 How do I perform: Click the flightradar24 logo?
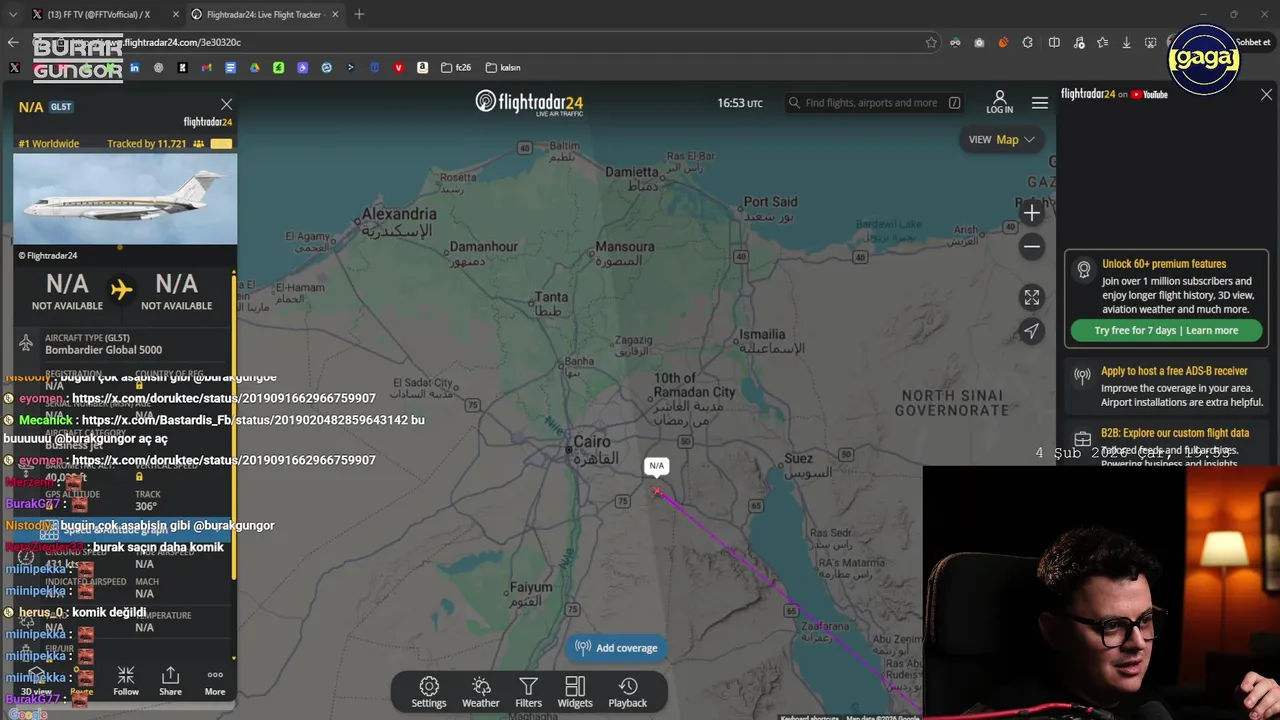pos(529,102)
